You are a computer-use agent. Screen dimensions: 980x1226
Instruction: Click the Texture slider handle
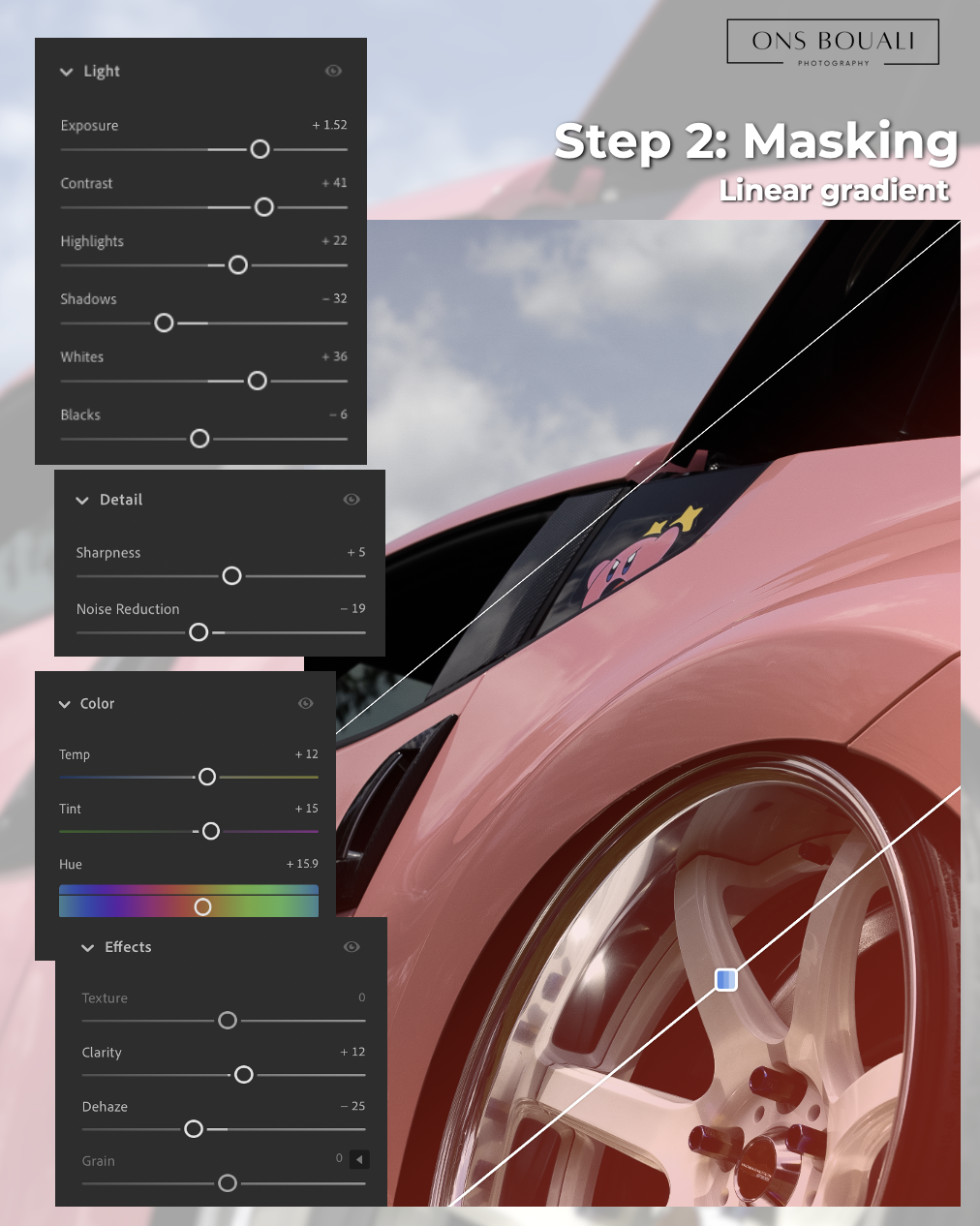(228, 1021)
